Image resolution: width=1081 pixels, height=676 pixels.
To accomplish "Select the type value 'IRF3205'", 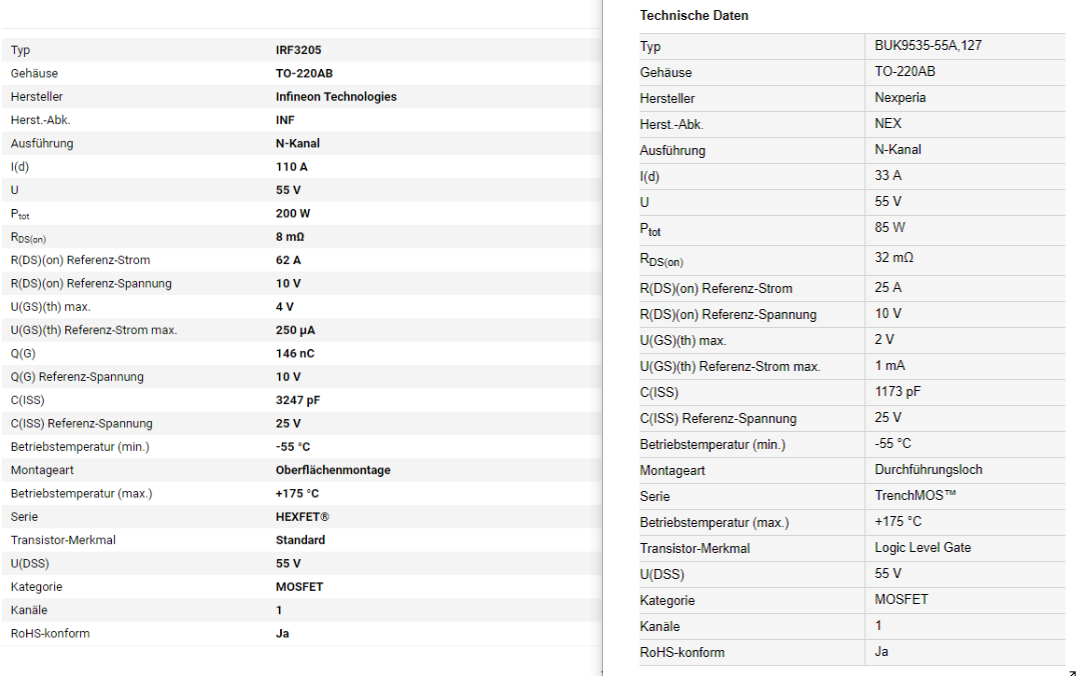I will pos(298,50).
